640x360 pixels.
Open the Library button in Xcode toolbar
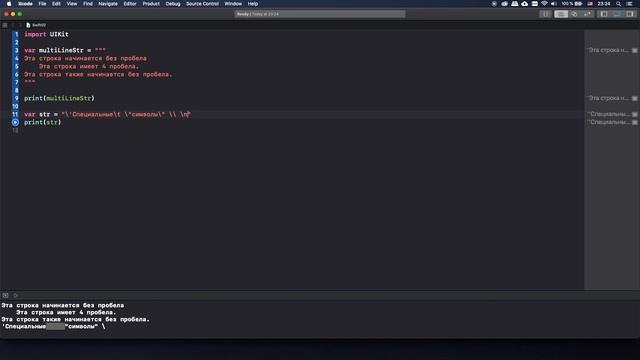coord(545,14)
